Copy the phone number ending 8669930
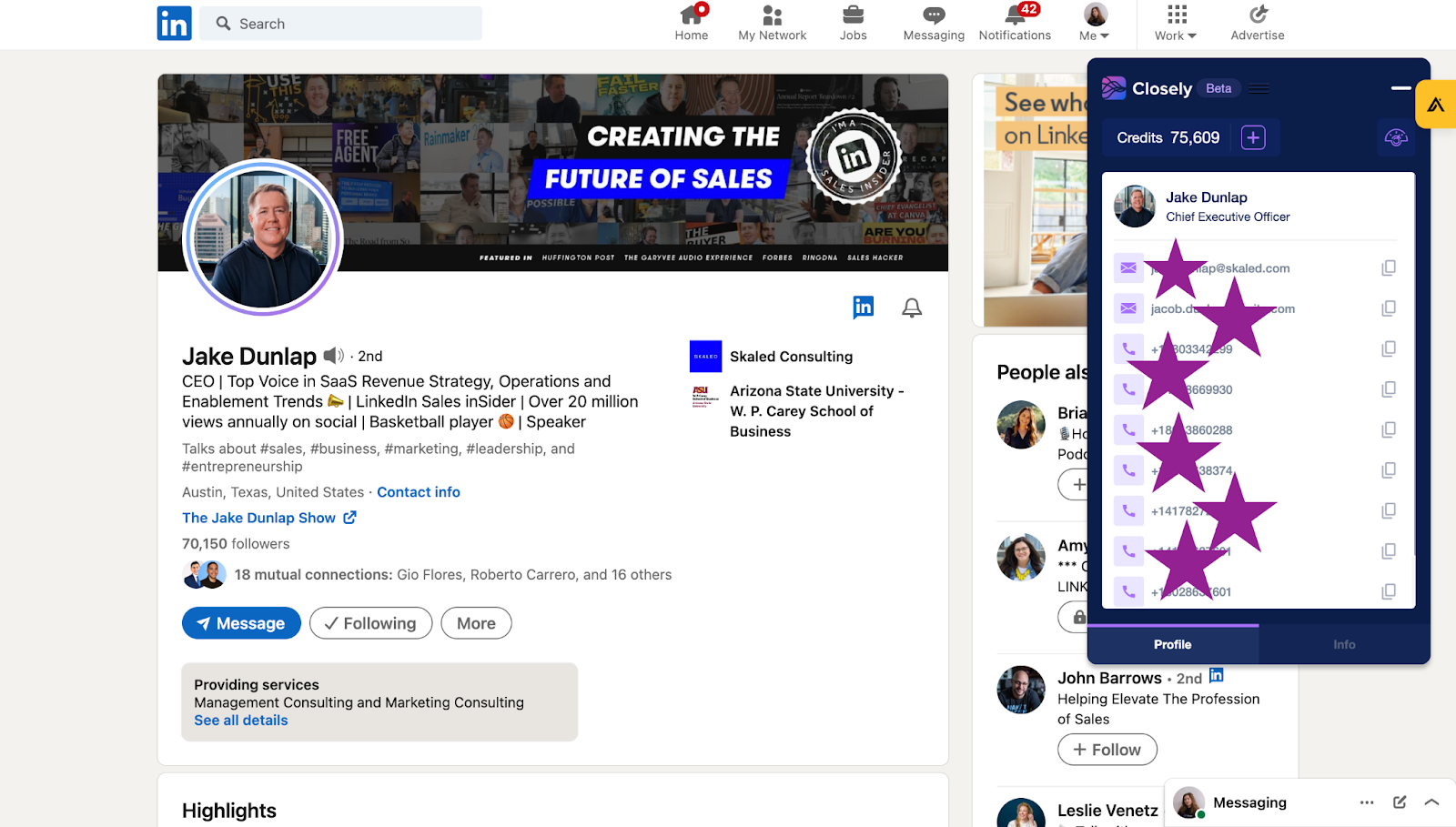 [1389, 389]
